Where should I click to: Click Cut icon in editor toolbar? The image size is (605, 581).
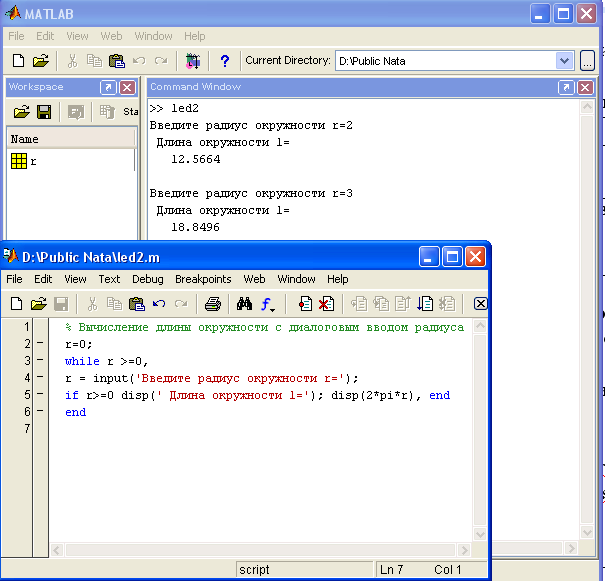coord(92,304)
